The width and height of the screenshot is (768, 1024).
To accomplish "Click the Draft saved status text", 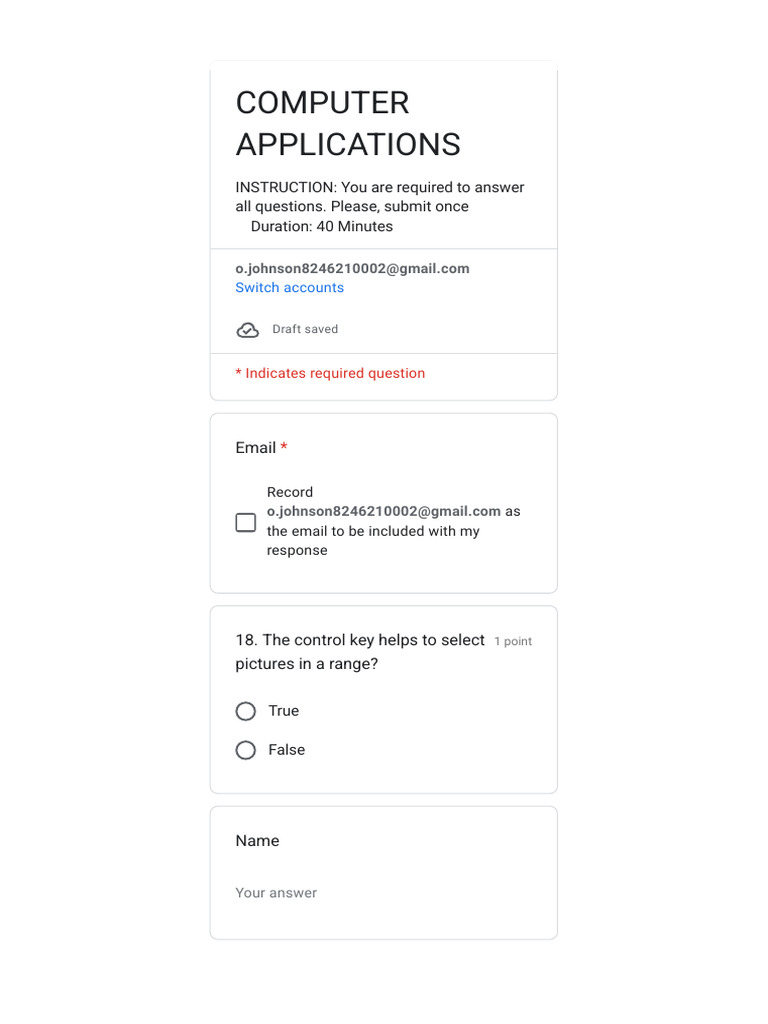I will coord(305,329).
